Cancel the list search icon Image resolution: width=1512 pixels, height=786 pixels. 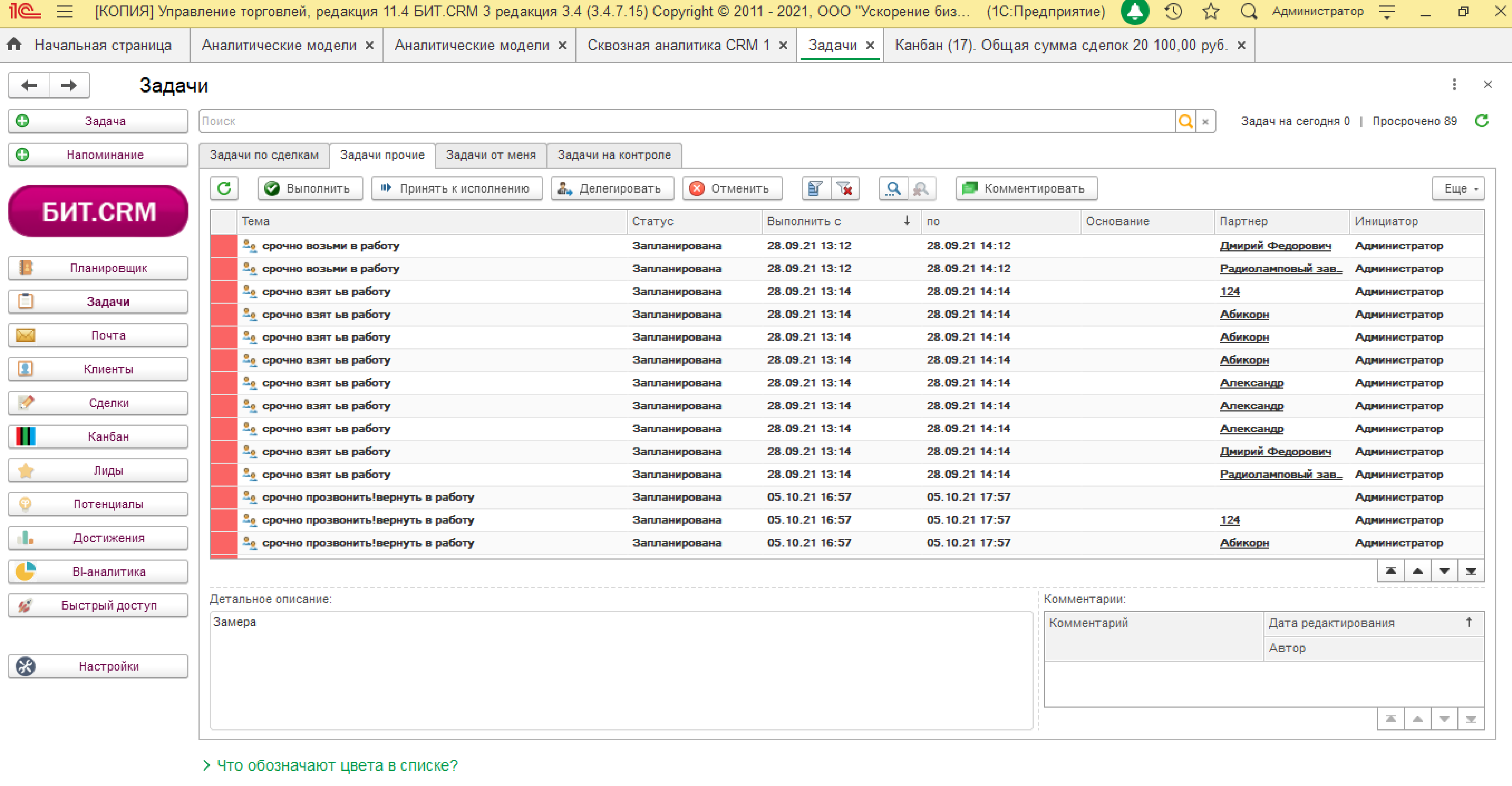[922, 188]
